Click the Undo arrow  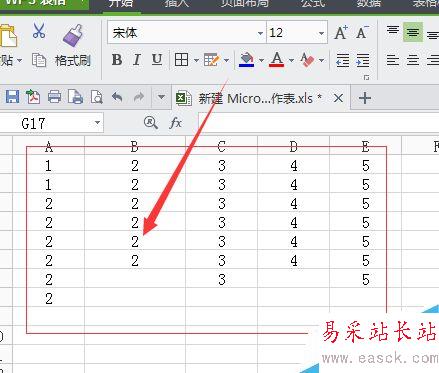(117, 97)
